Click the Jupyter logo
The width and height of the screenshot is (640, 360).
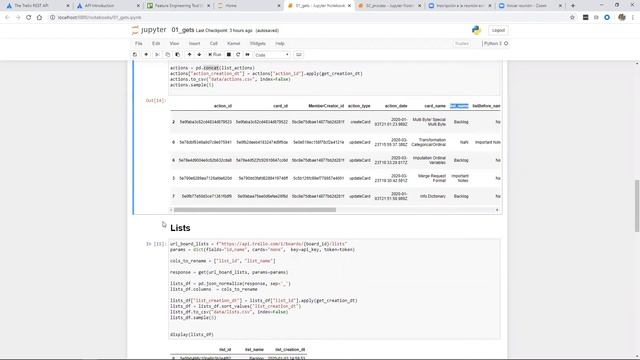(x=149, y=30)
